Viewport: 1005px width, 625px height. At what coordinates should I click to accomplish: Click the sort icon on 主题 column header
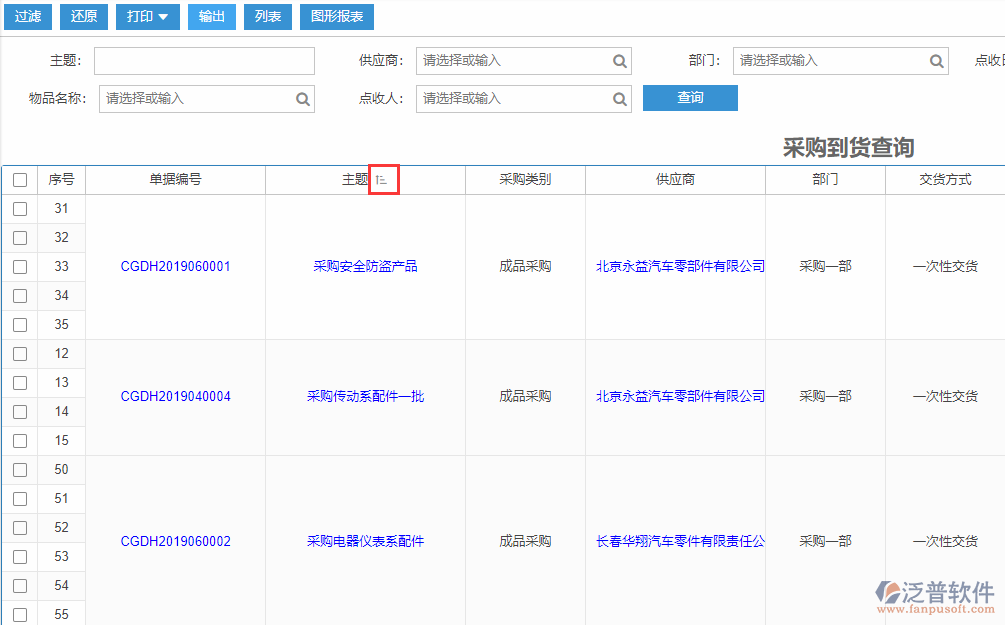point(384,179)
